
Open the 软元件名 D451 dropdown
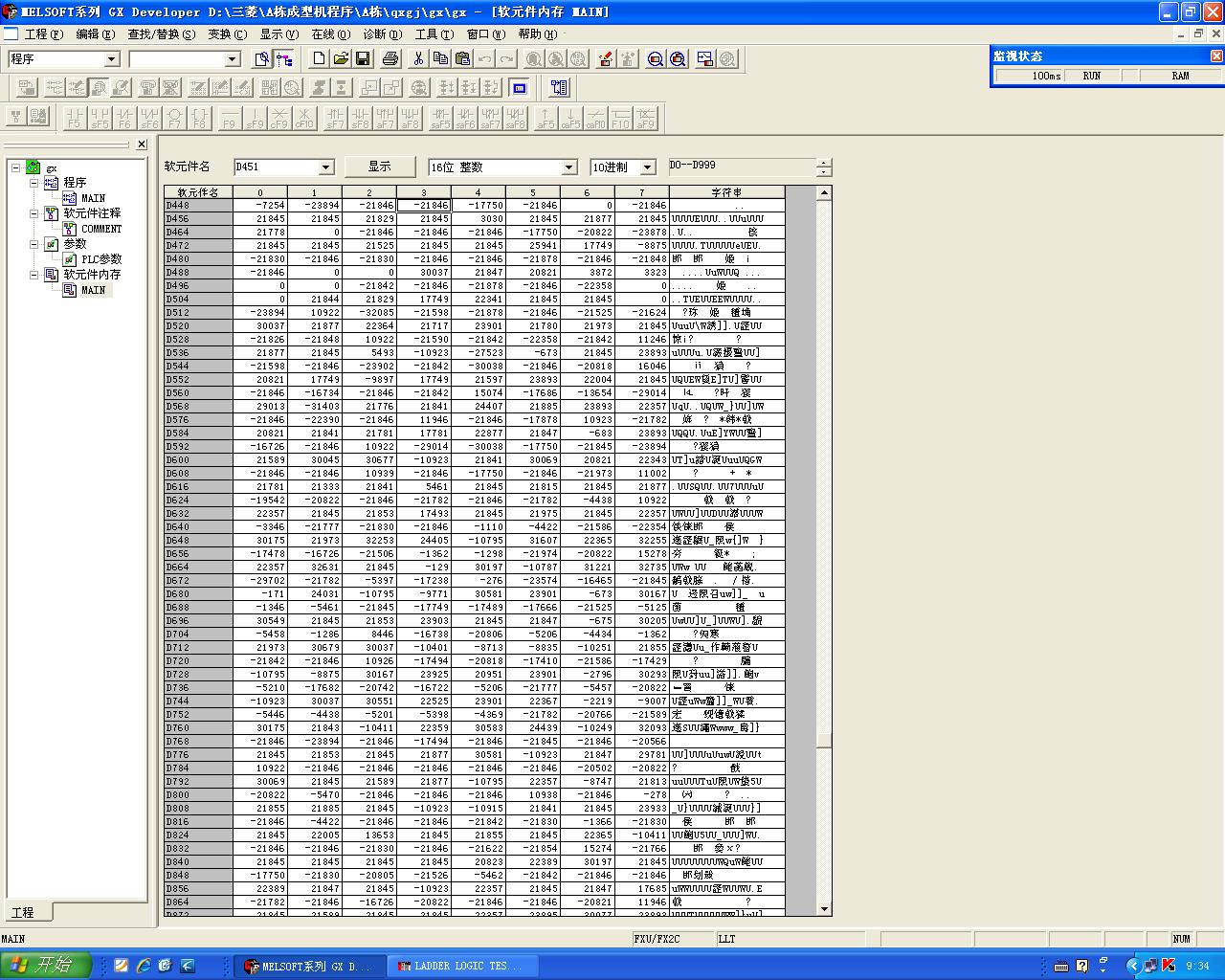325,167
